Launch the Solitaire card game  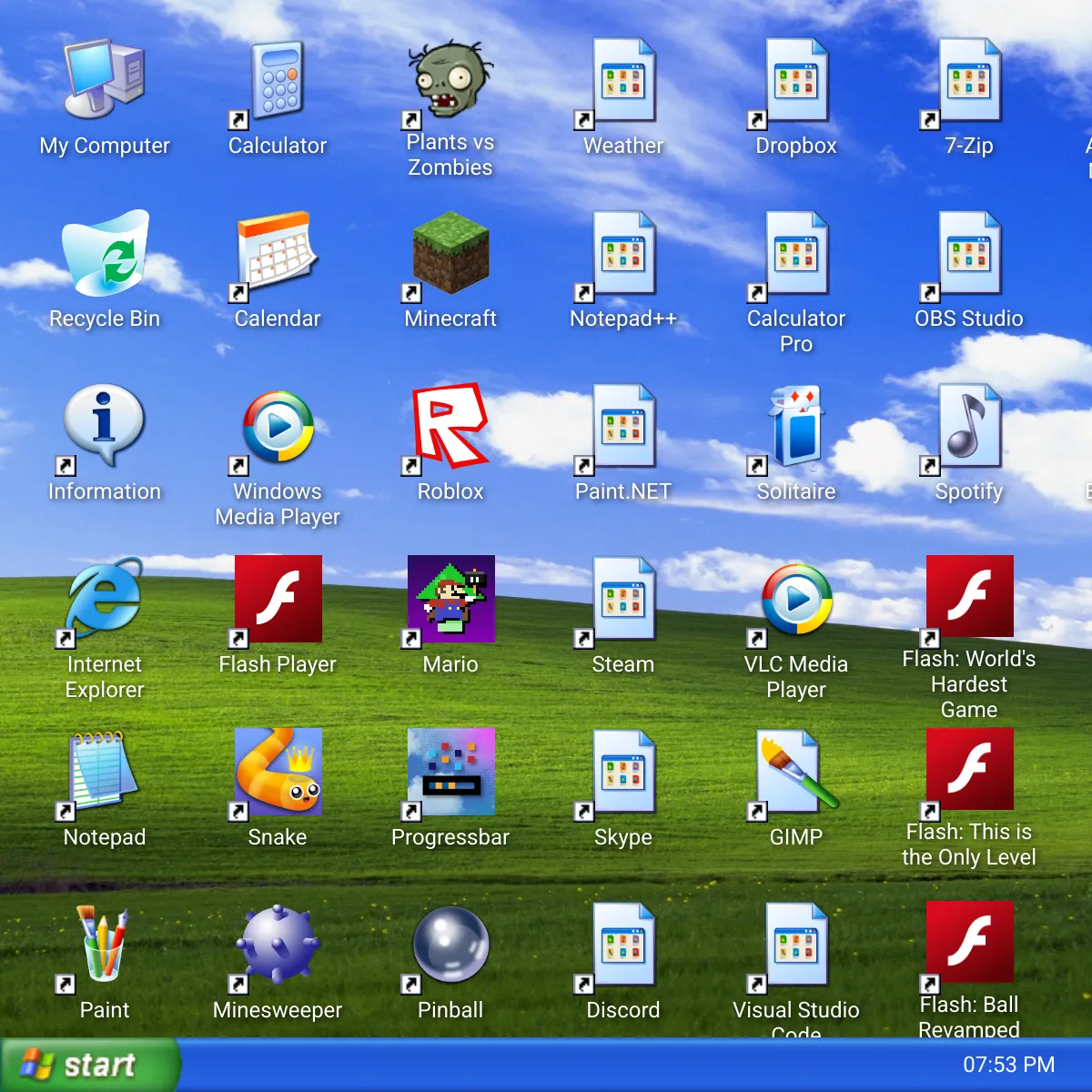pyautogui.click(x=796, y=426)
